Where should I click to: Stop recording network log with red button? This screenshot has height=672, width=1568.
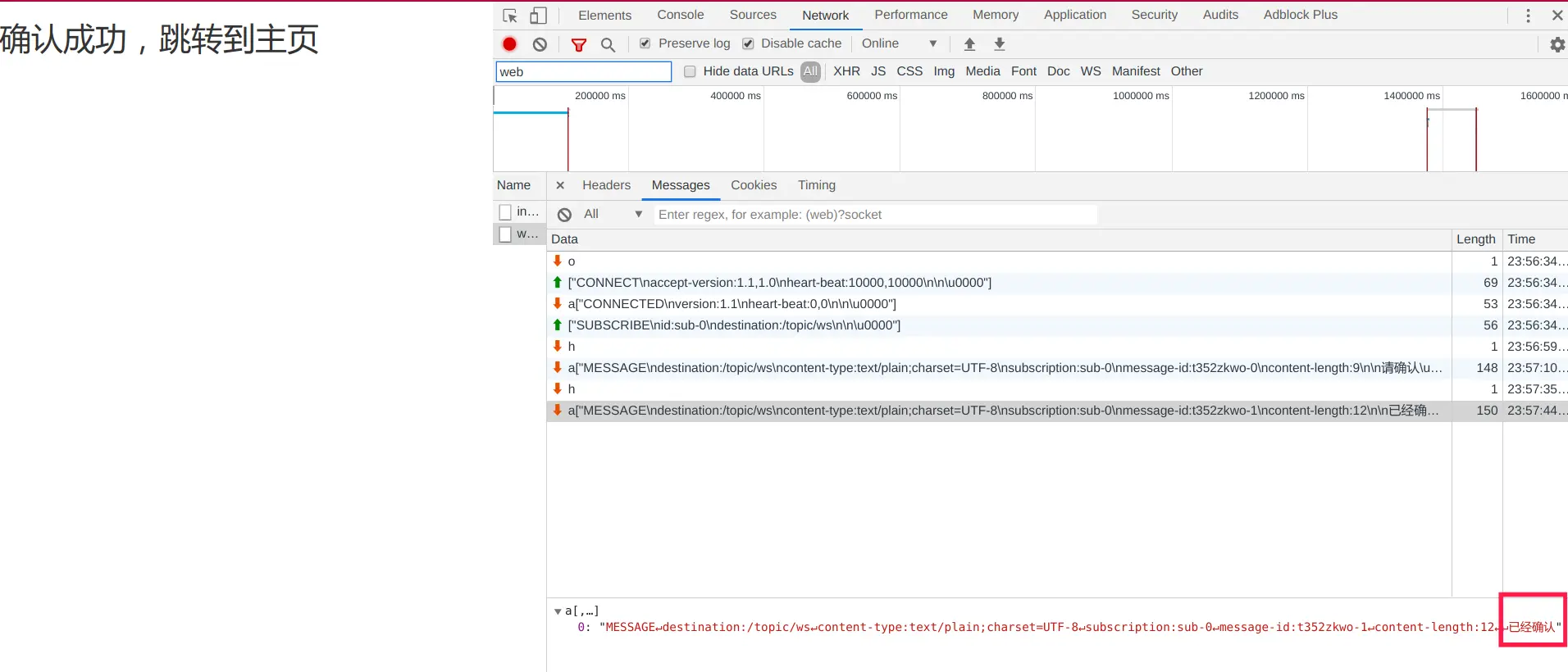[510, 44]
